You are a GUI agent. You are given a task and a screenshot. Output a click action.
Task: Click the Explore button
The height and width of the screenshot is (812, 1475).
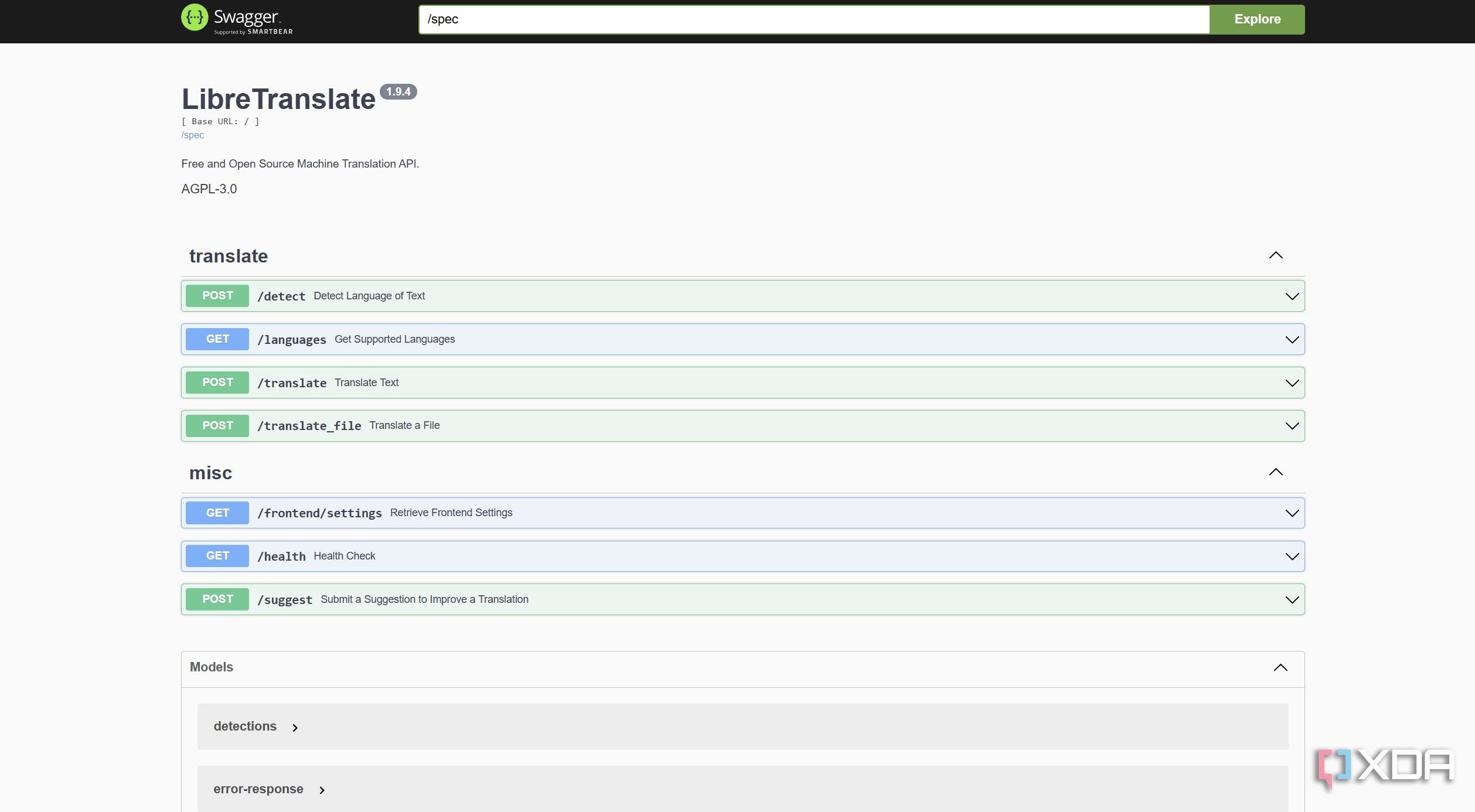[x=1257, y=19]
